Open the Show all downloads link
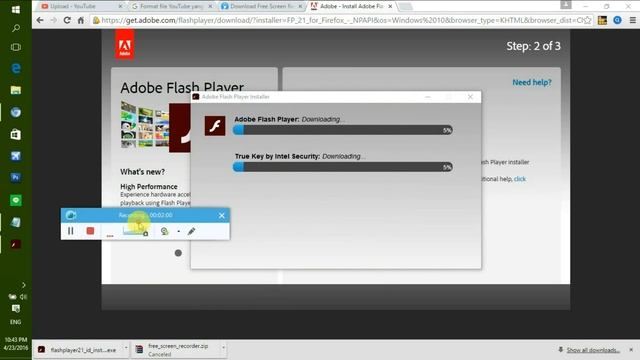Image resolution: width=640 pixels, height=360 pixels. coord(593,350)
